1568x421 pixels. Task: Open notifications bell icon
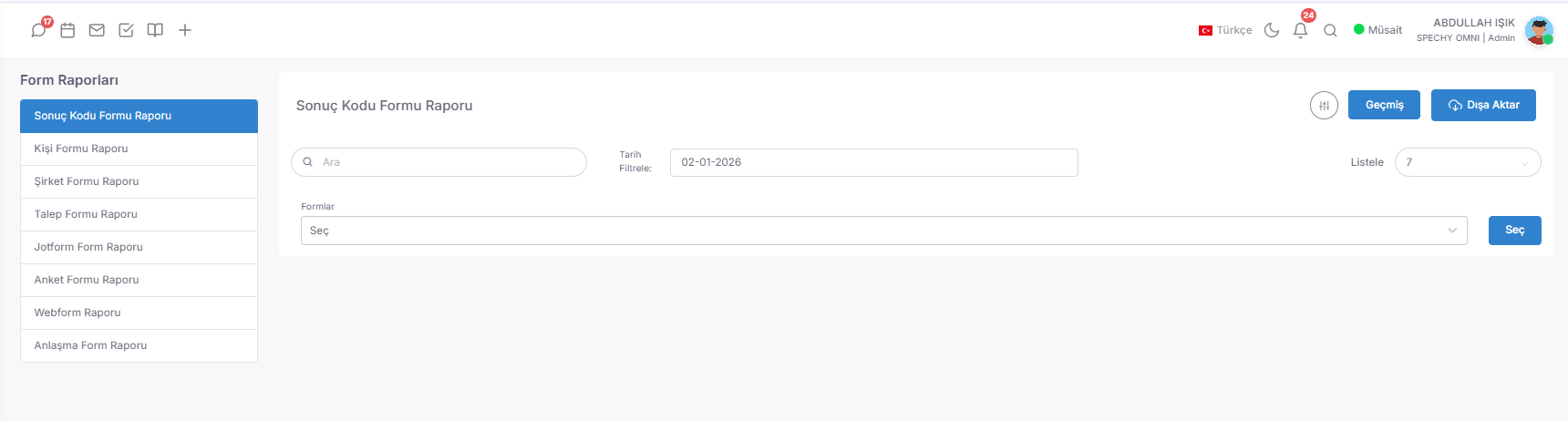[1301, 30]
